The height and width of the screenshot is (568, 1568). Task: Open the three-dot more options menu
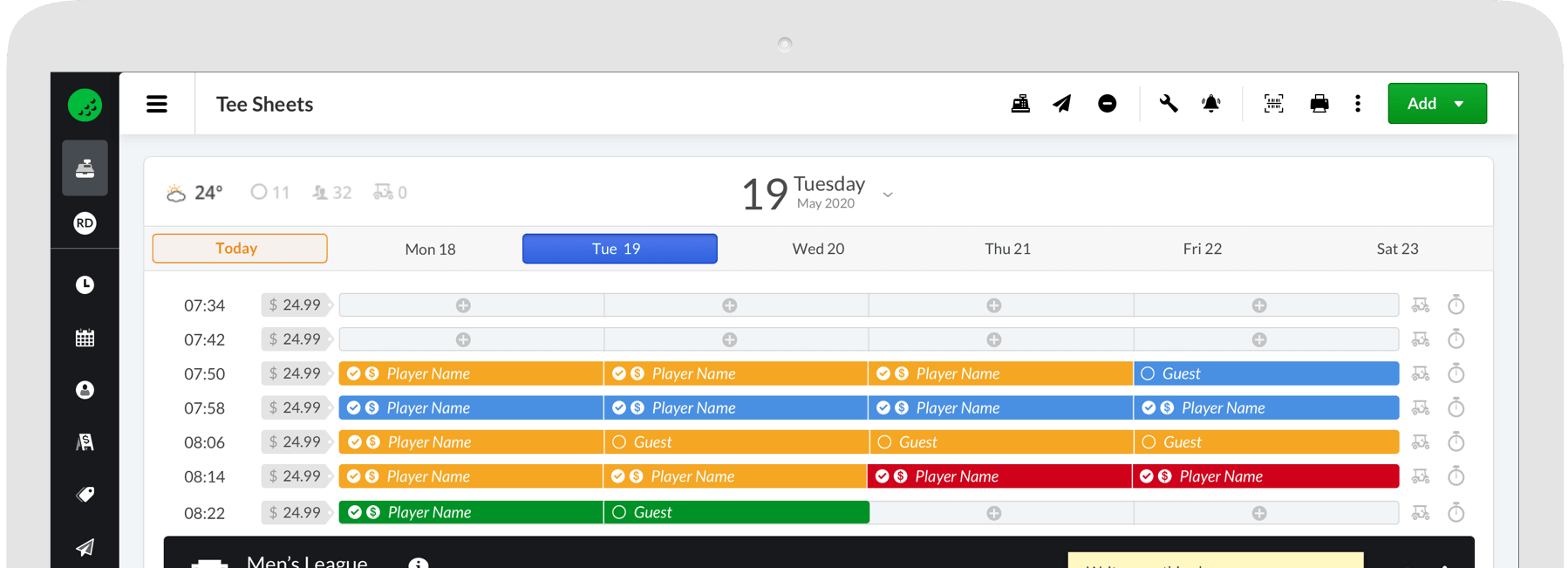tap(1358, 104)
